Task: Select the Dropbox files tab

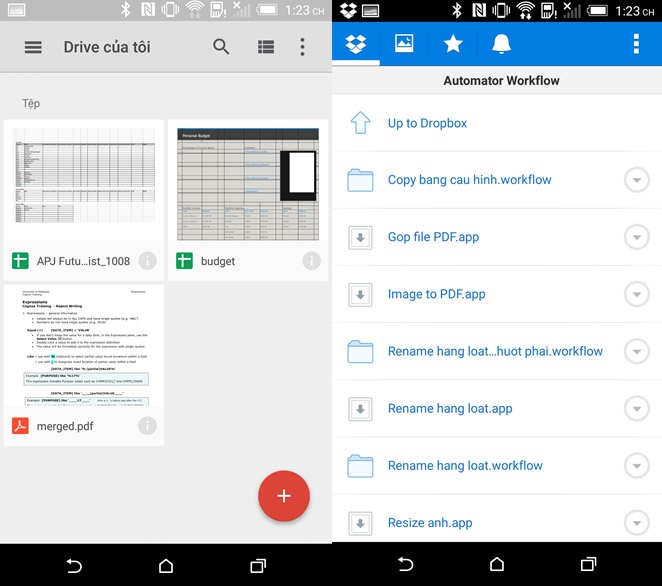Action: click(x=356, y=43)
